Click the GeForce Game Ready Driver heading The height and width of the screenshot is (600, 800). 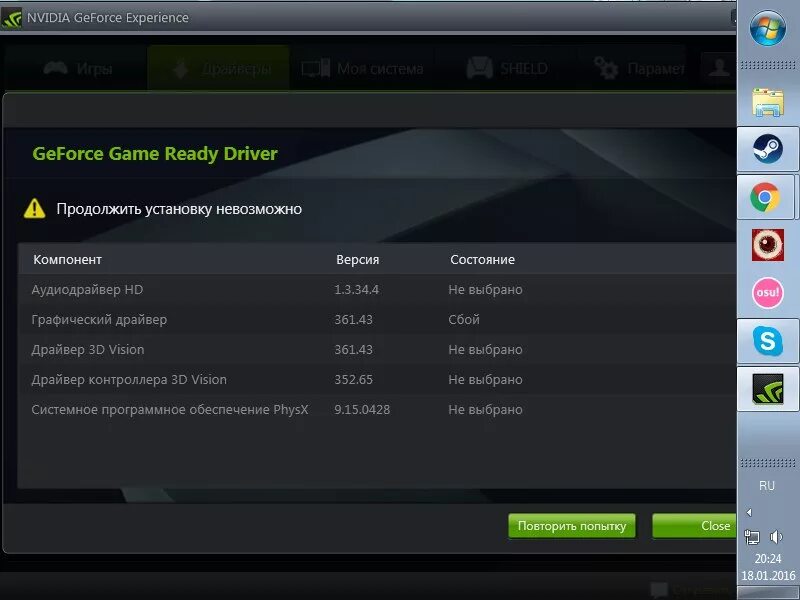155,154
